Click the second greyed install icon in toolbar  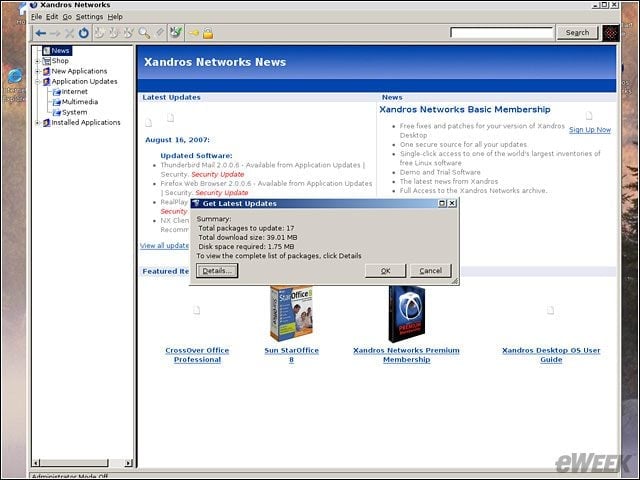pyautogui.click(x=114, y=33)
